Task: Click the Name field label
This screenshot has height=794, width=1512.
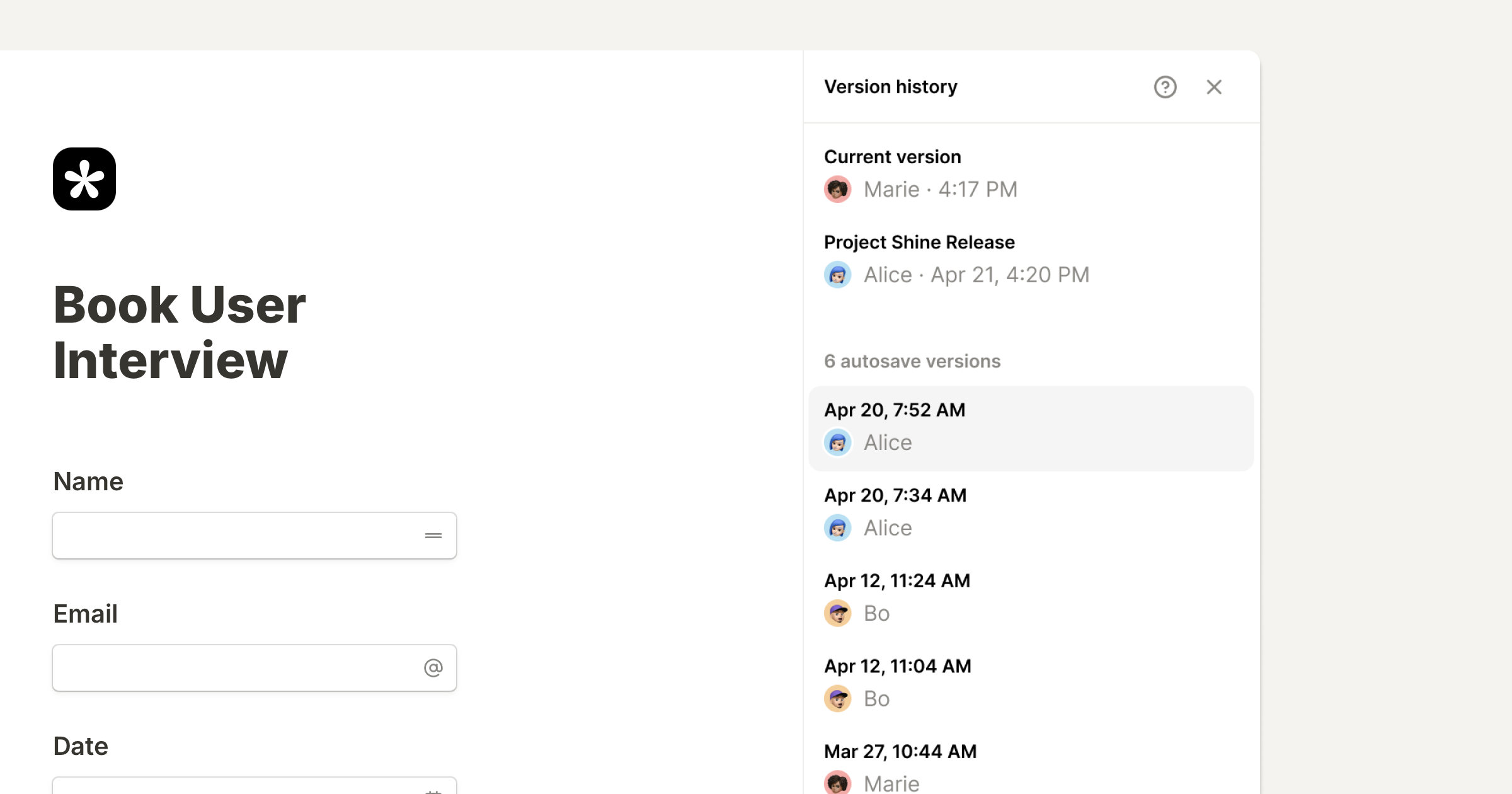Action: point(88,481)
